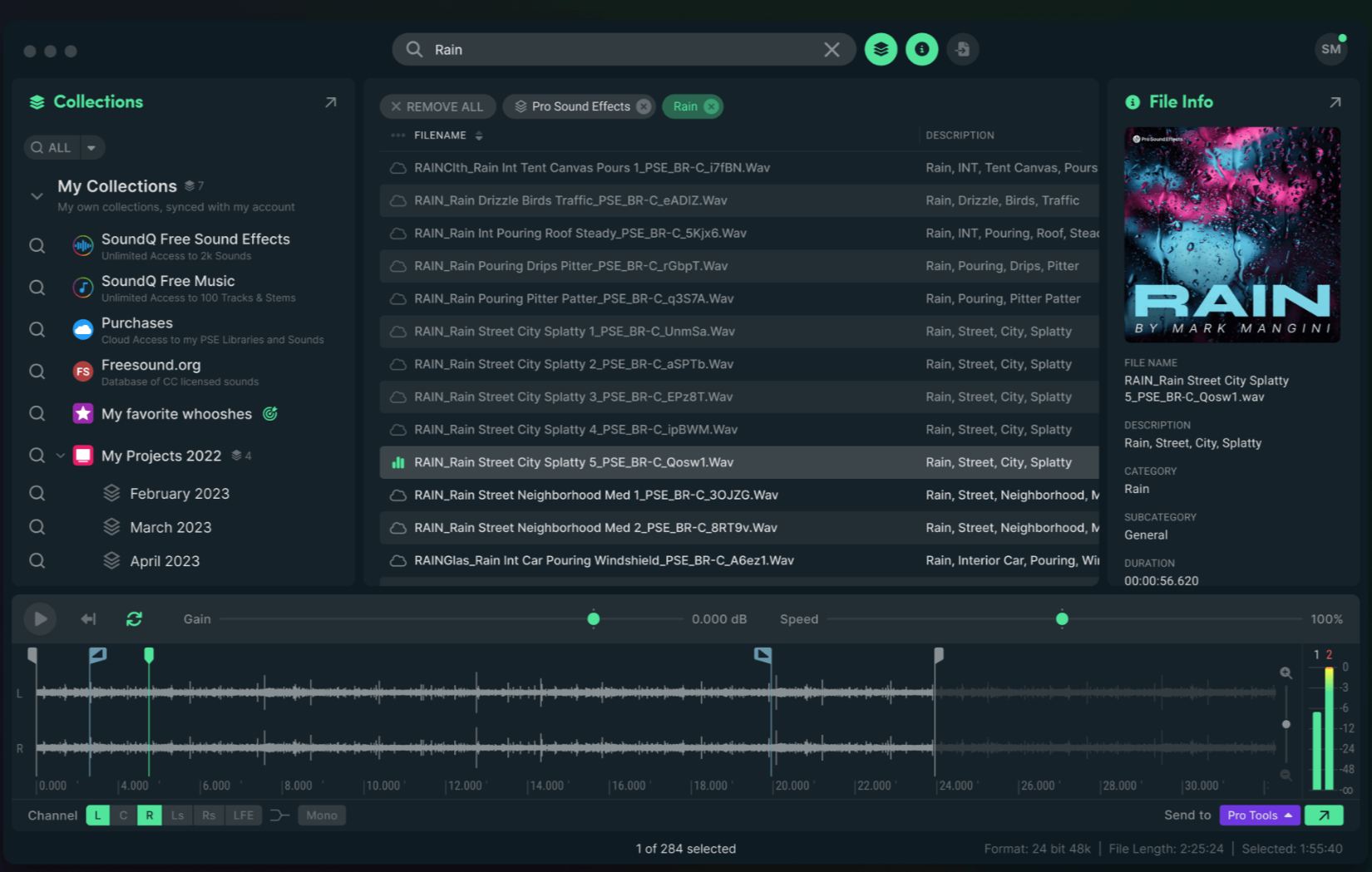Clear the Rain search text
The image size is (1372, 872).
[x=832, y=50]
